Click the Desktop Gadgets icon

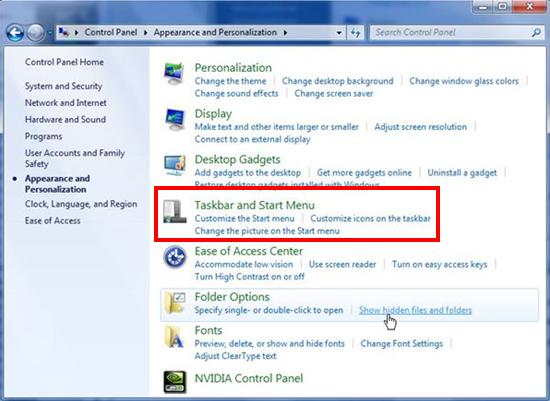175,165
